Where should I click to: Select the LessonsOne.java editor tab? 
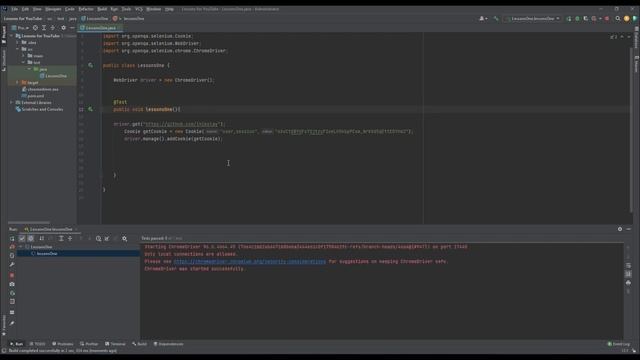pos(100,28)
